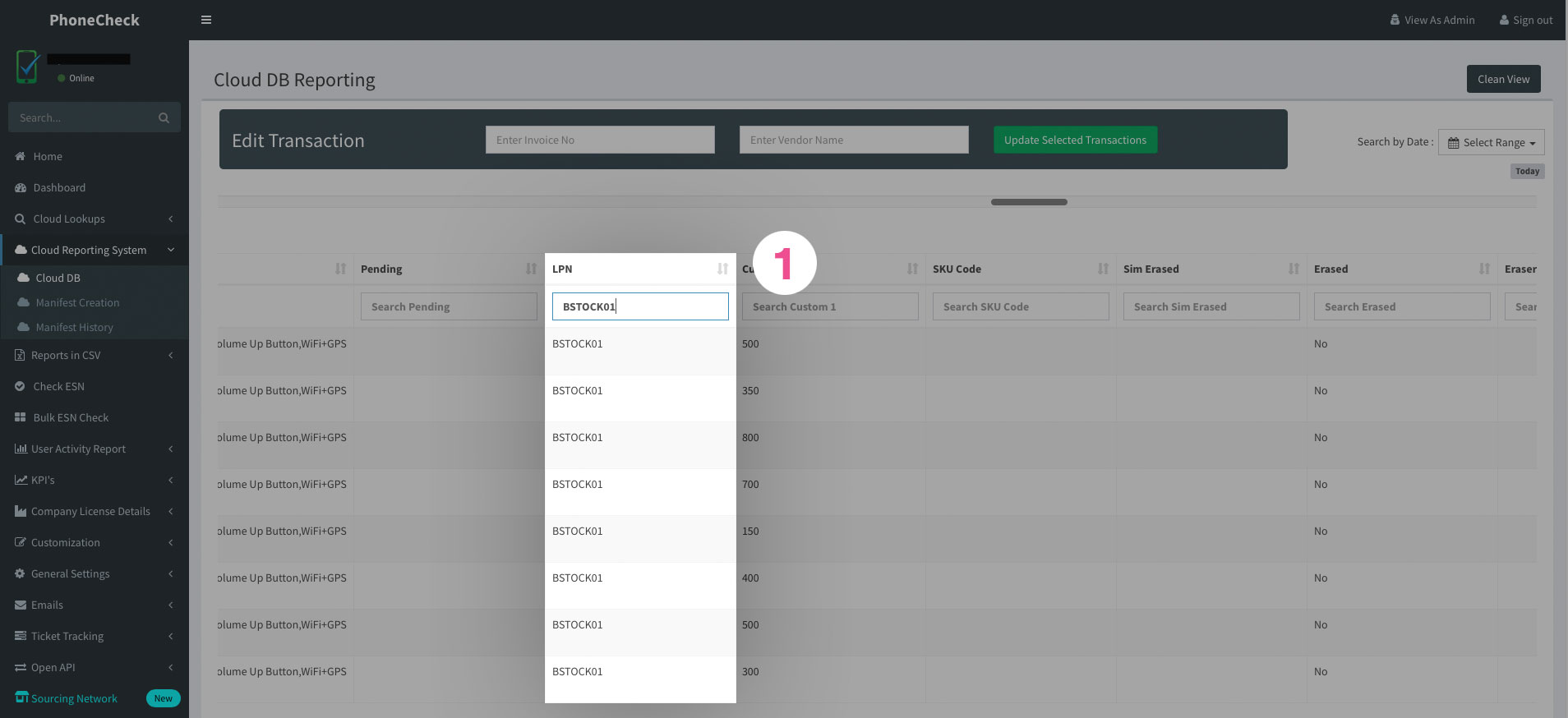
Task: Click the Bulk ESN Check grid icon
Action: [21, 417]
